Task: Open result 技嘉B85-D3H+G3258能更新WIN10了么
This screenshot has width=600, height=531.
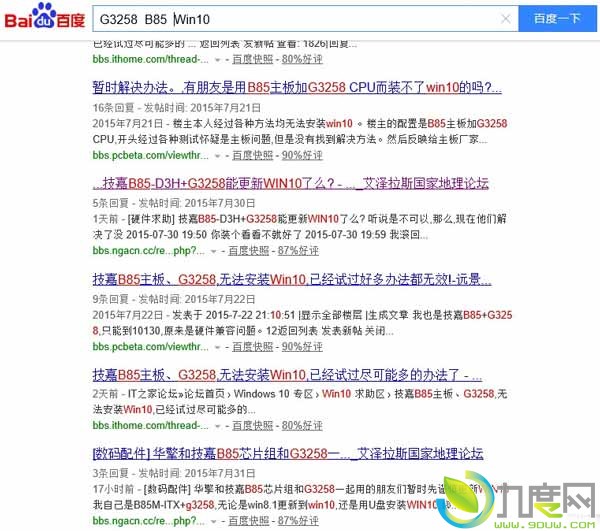Action: click(291, 184)
